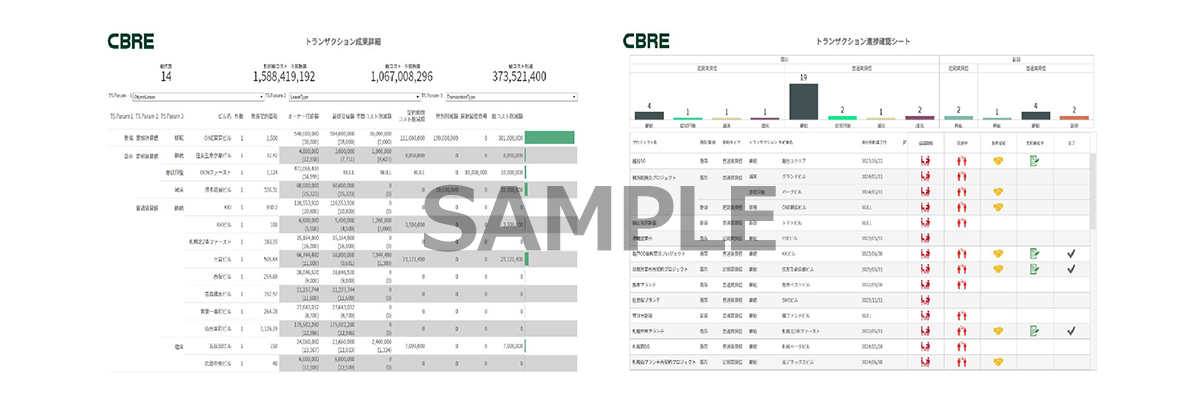Click the red discussion icon in SKSビル row
The image size is (1200, 400).
(x=925, y=300)
